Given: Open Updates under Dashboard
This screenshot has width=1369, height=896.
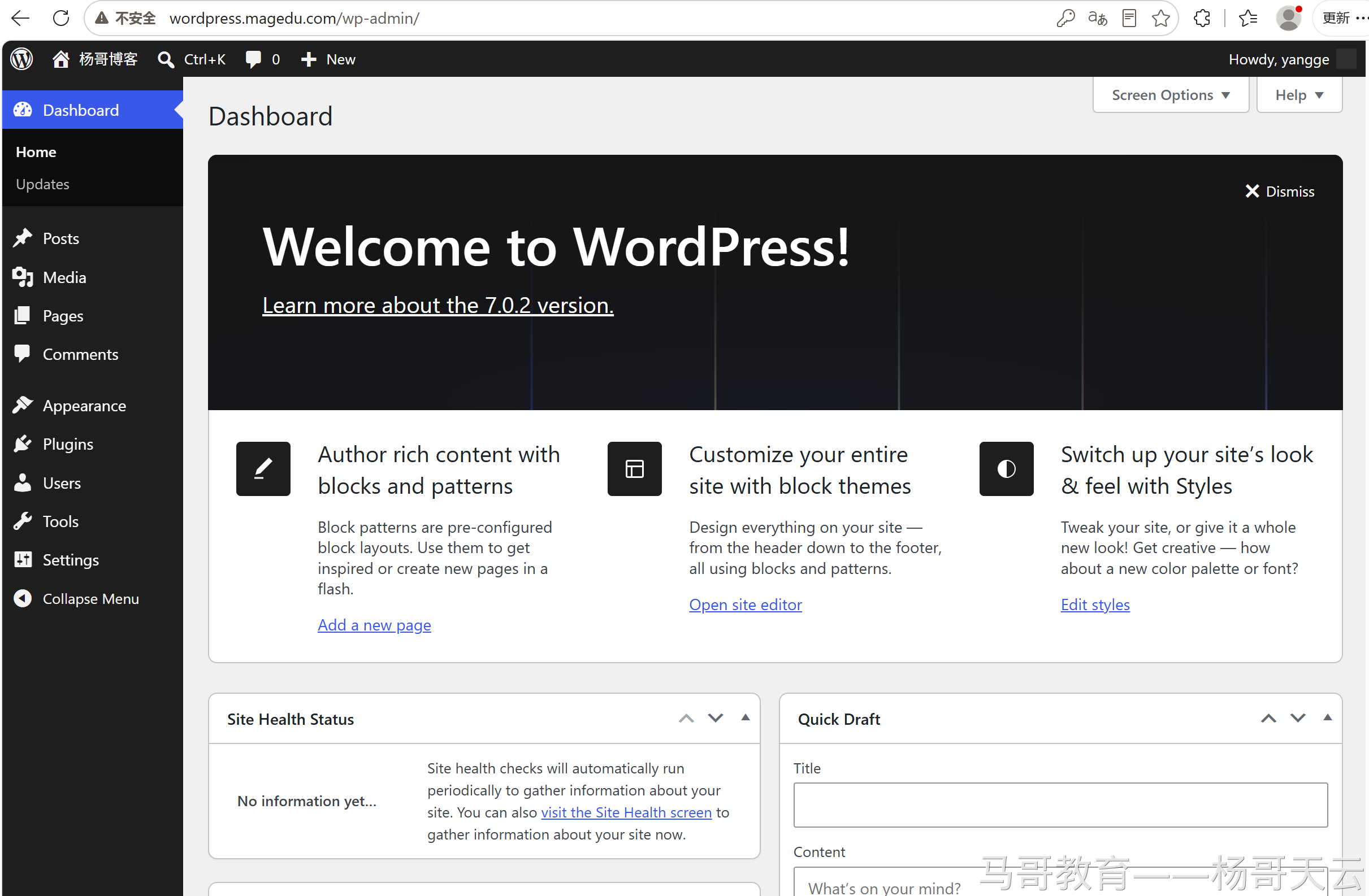Looking at the screenshot, I should point(42,184).
